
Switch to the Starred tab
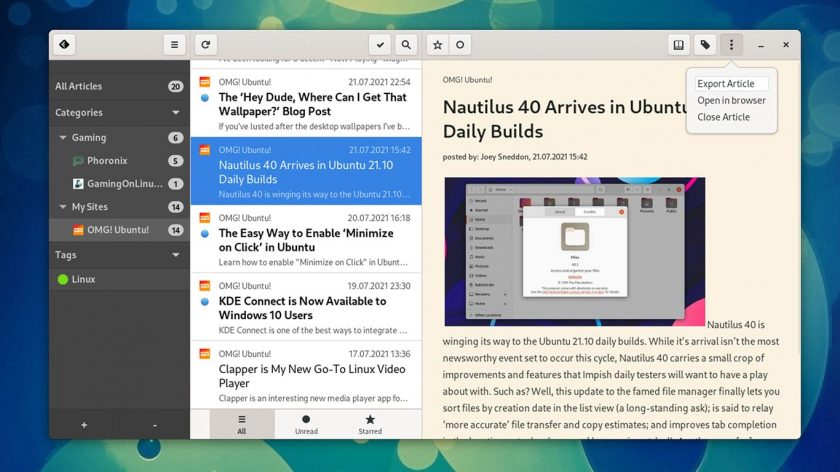[370, 424]
